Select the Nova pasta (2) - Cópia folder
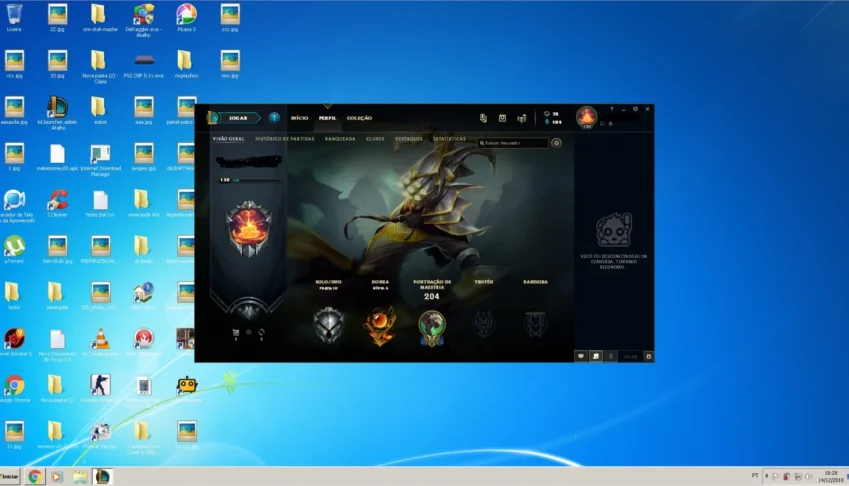 point(99,67)
